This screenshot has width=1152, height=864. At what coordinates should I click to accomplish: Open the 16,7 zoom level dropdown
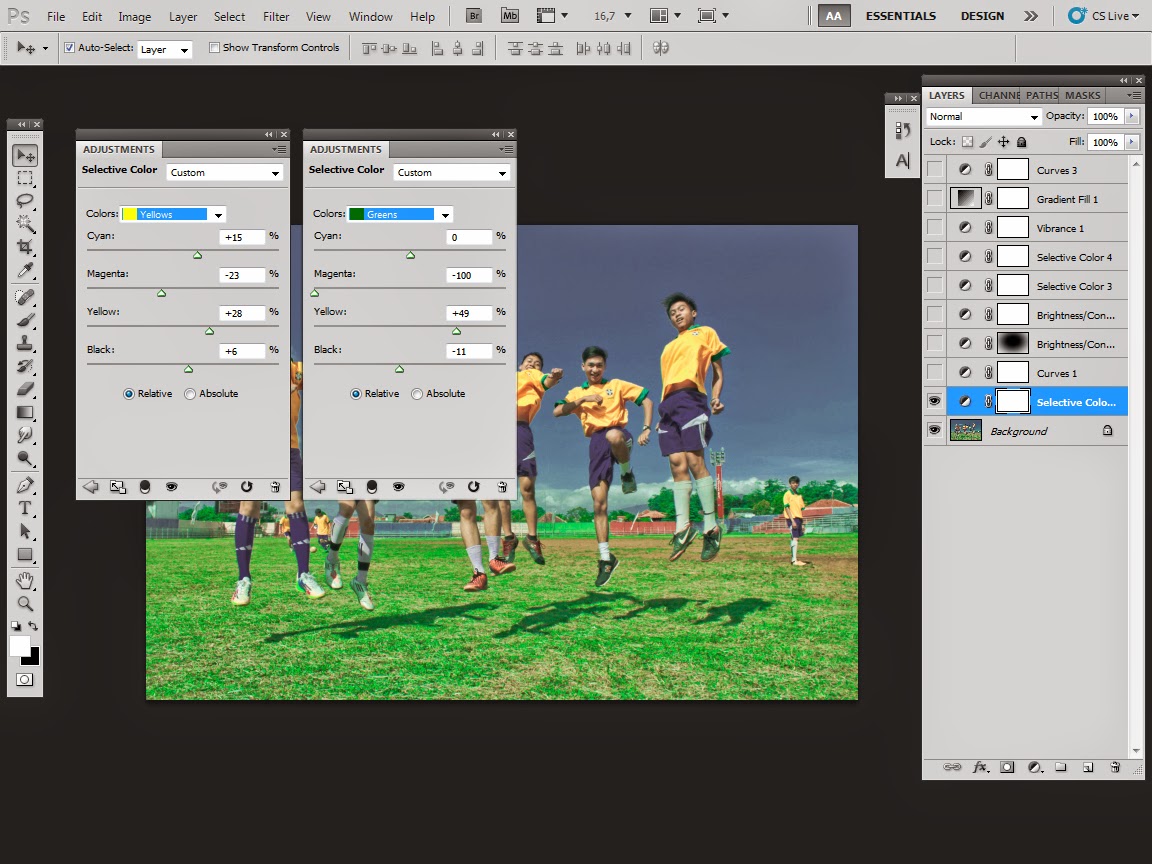(x=627, y=15)
